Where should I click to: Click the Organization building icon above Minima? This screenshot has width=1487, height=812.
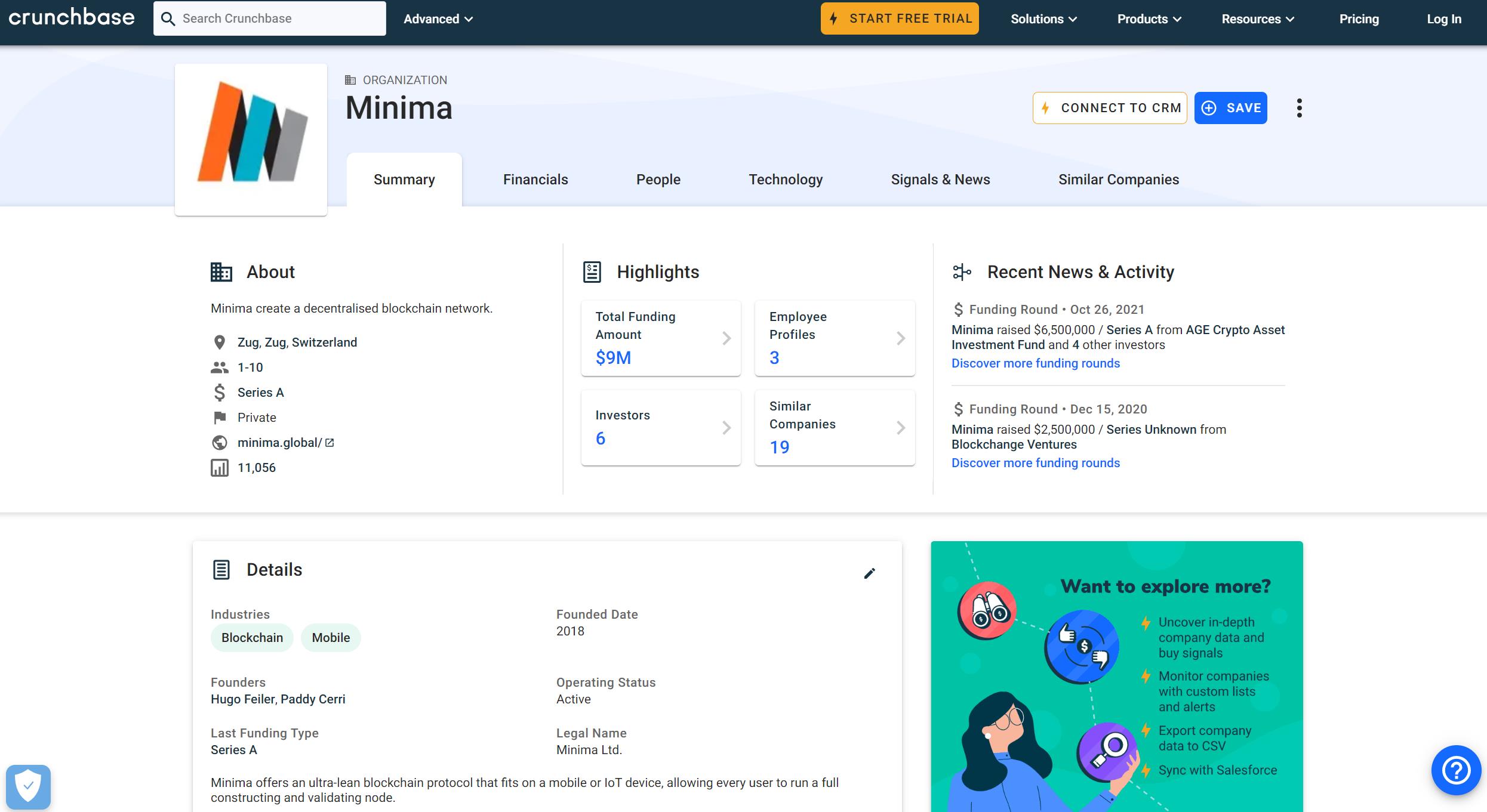click(350, 80)
